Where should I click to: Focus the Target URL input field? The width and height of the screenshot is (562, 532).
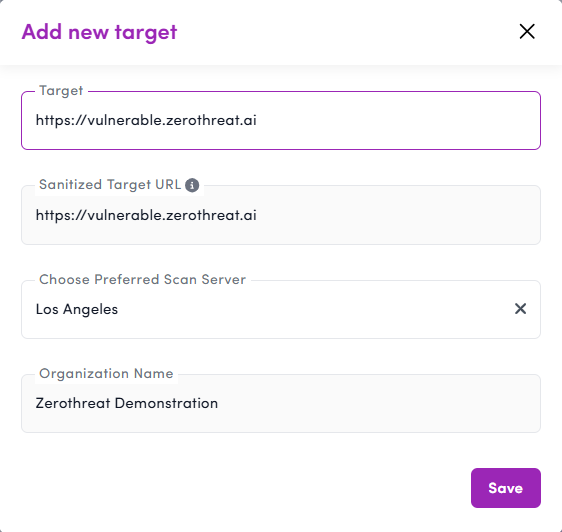(x=281, y=120)
